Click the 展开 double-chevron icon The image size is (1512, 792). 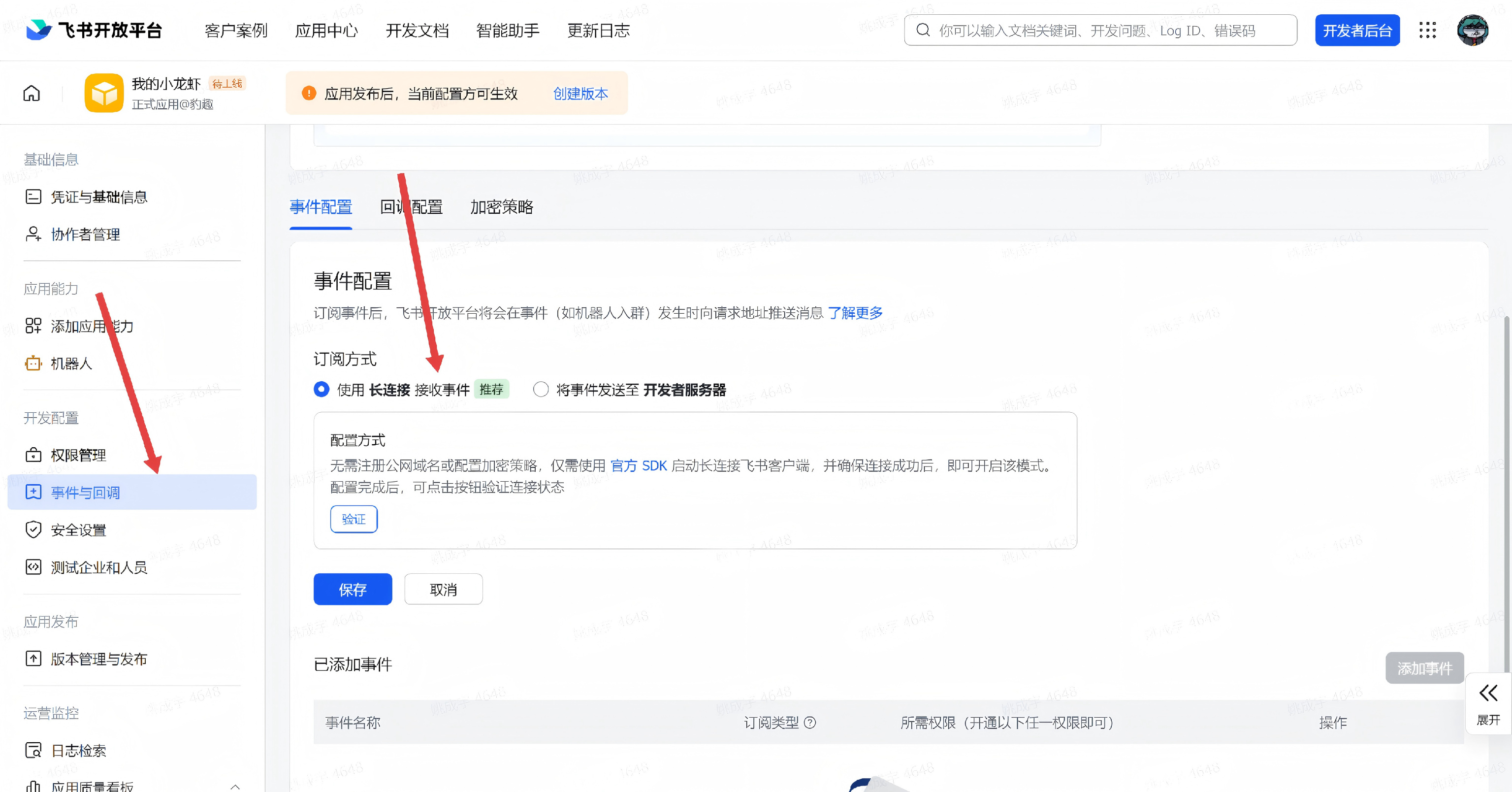[x=1488, y=693]
